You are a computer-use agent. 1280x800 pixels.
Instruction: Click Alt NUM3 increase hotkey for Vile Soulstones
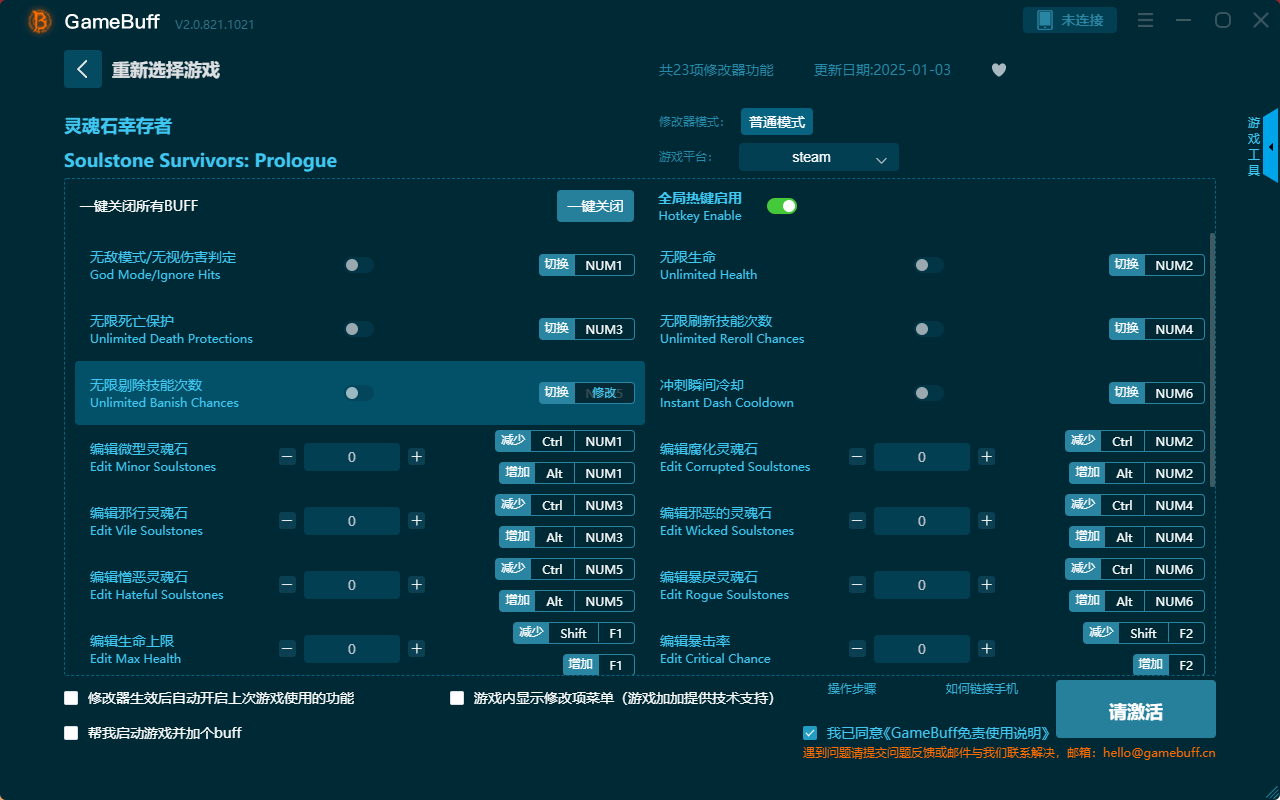[x=567, y=537]
